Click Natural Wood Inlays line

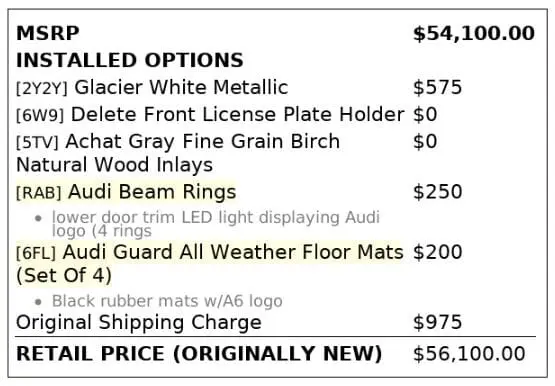(x=114, y=165)
